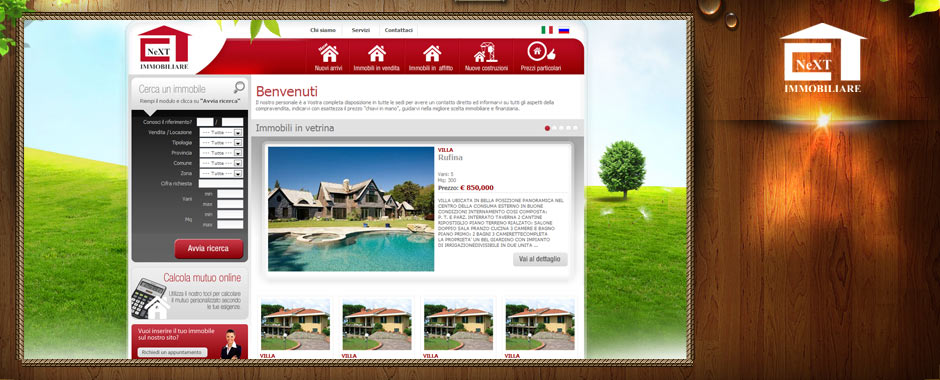Click the search magnifier icon
This screenshot has width=940, height=380.
click(239, 88)
